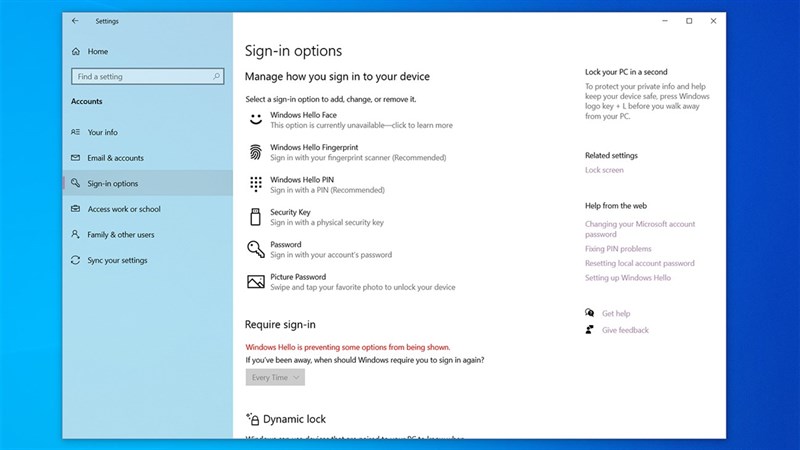Click the Give feedback link
Screen dimensions: 800x450
(625, 330)
